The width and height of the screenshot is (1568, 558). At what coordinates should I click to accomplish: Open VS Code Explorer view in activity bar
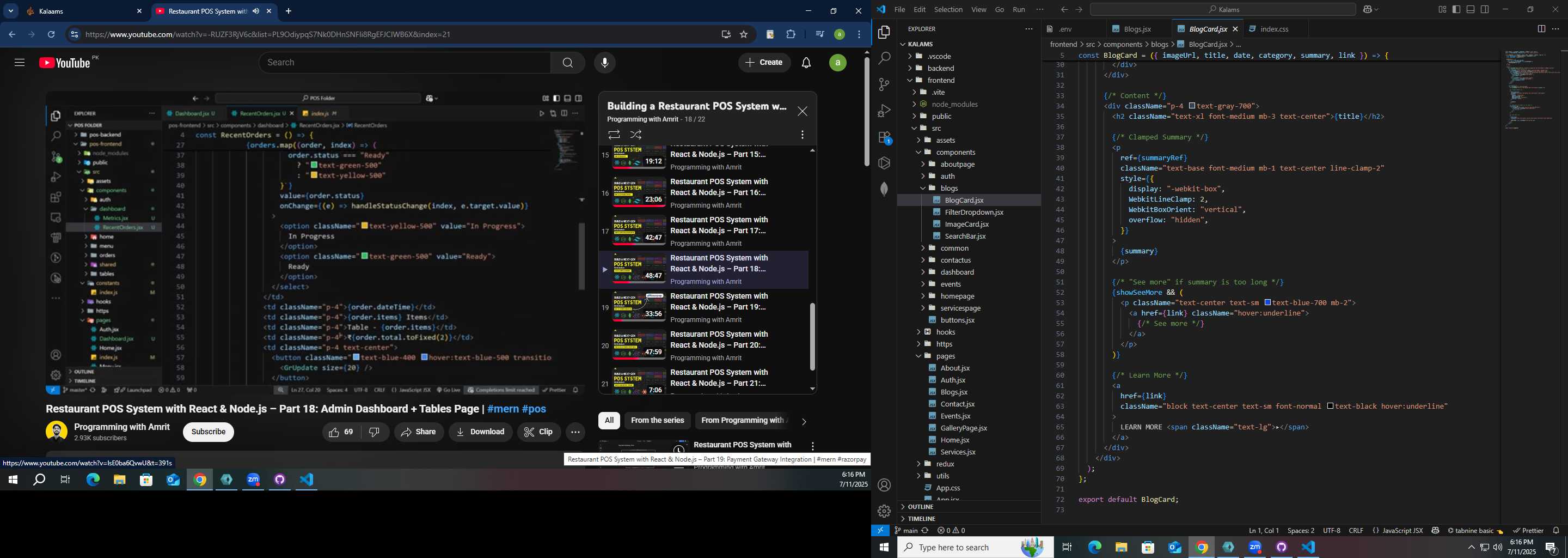884,32
